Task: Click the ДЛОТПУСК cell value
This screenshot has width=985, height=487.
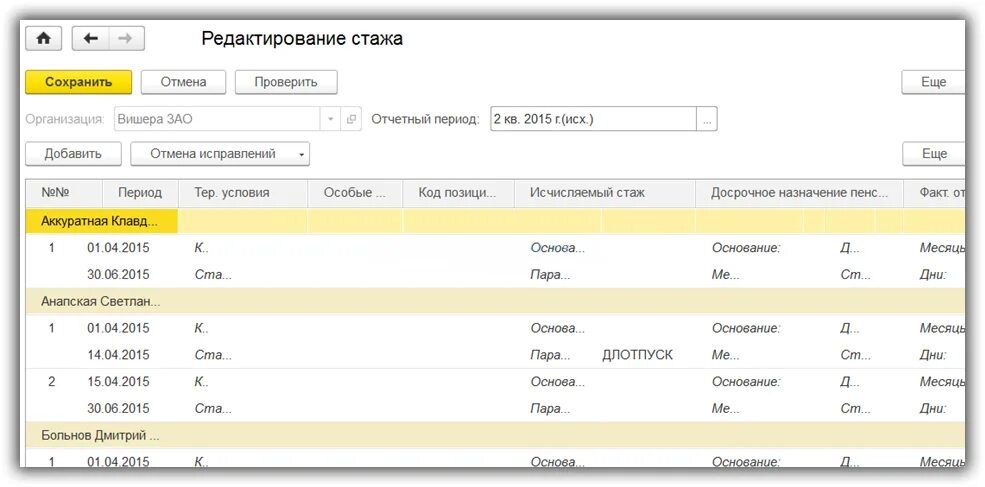Action: 638,355
